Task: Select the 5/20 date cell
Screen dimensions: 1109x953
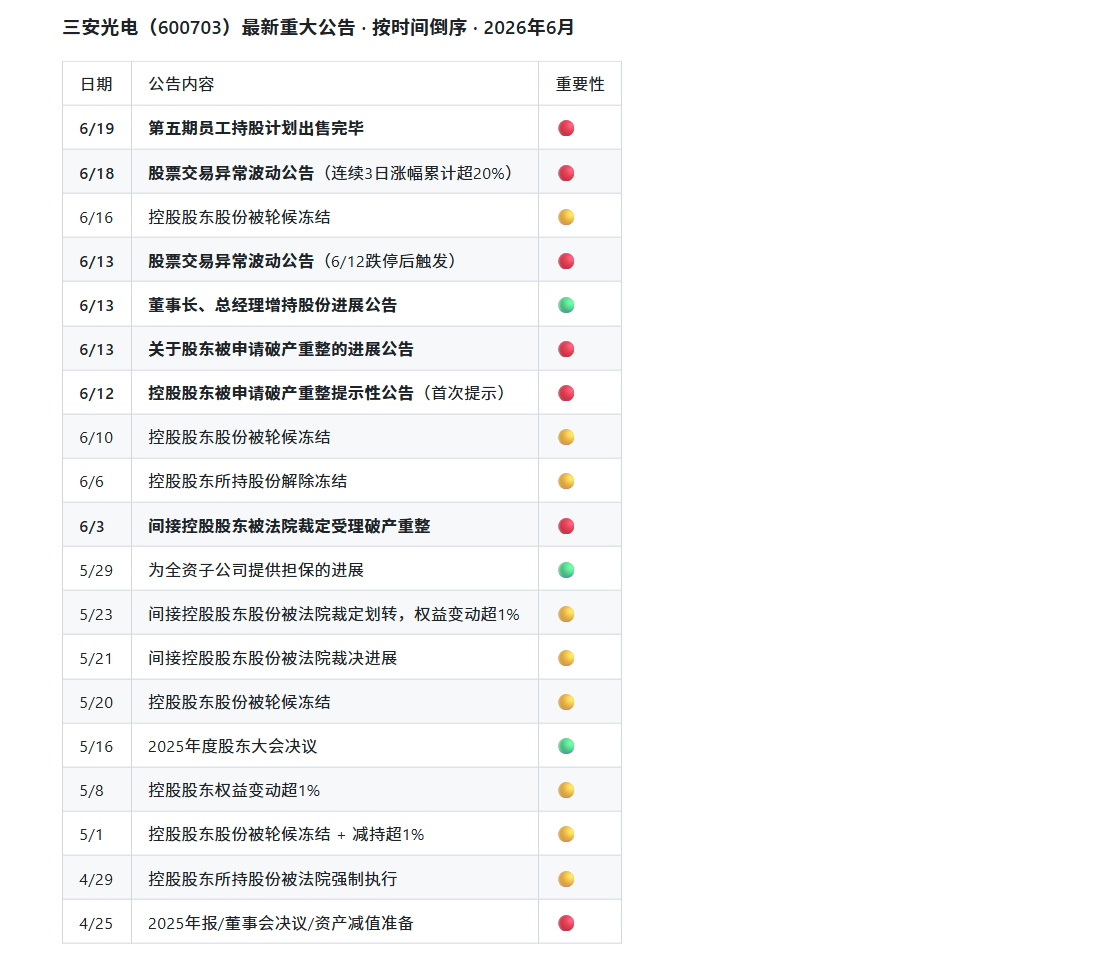Action: click(96, 702)
